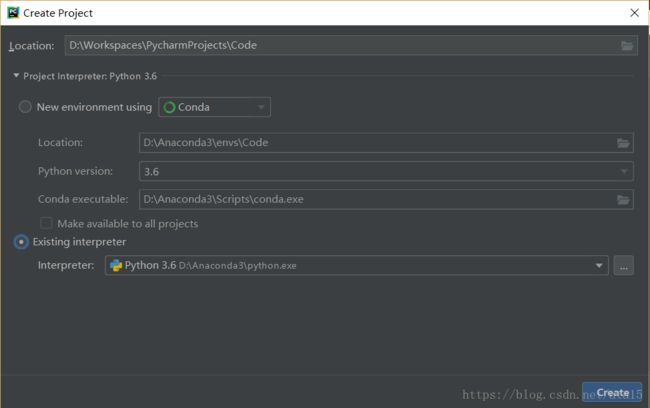650x408 pixels.
Task: Select New environment using radio button
Action: (25, 107)
